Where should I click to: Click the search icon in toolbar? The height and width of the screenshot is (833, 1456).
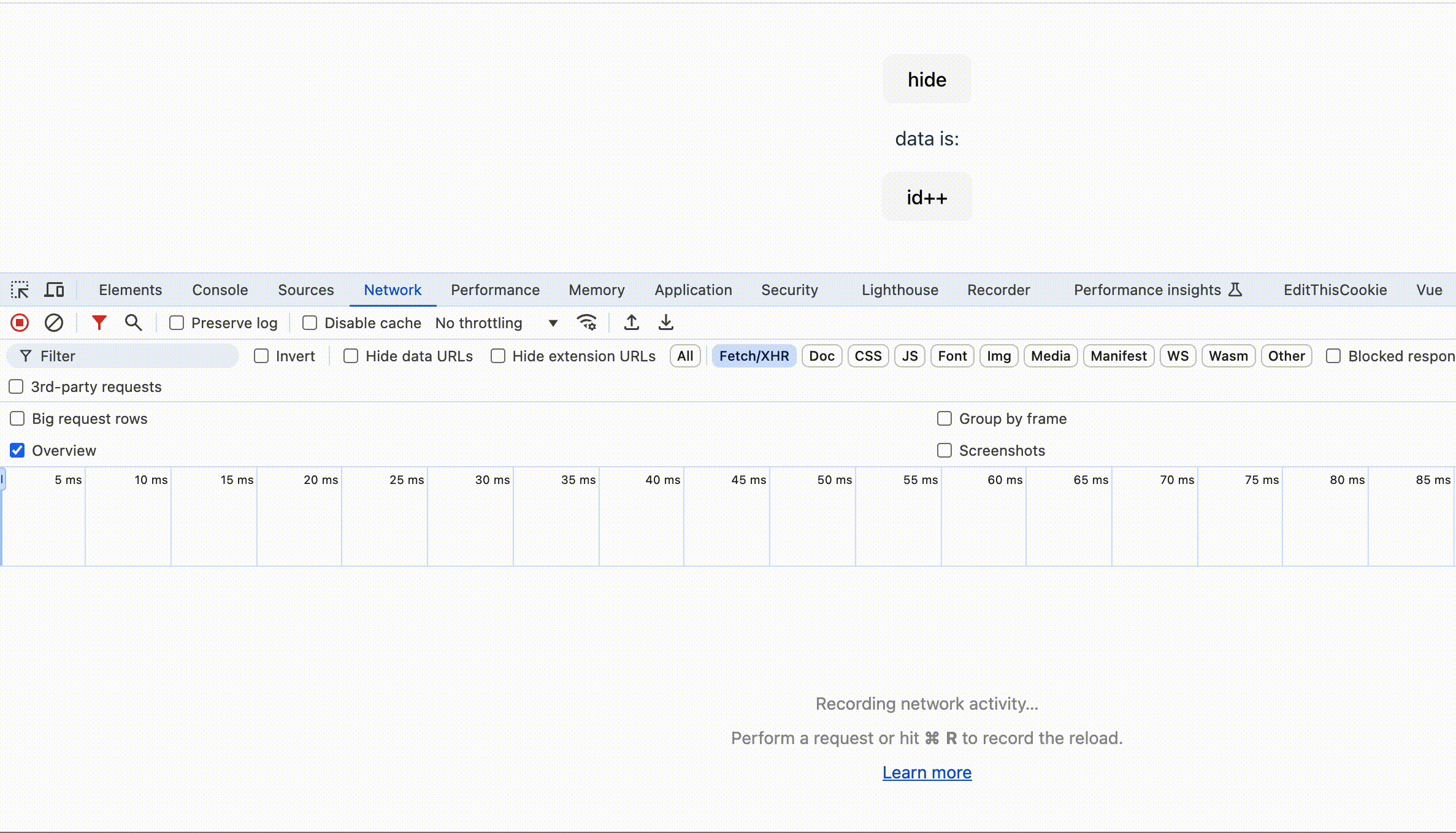(x=133, y=322)
